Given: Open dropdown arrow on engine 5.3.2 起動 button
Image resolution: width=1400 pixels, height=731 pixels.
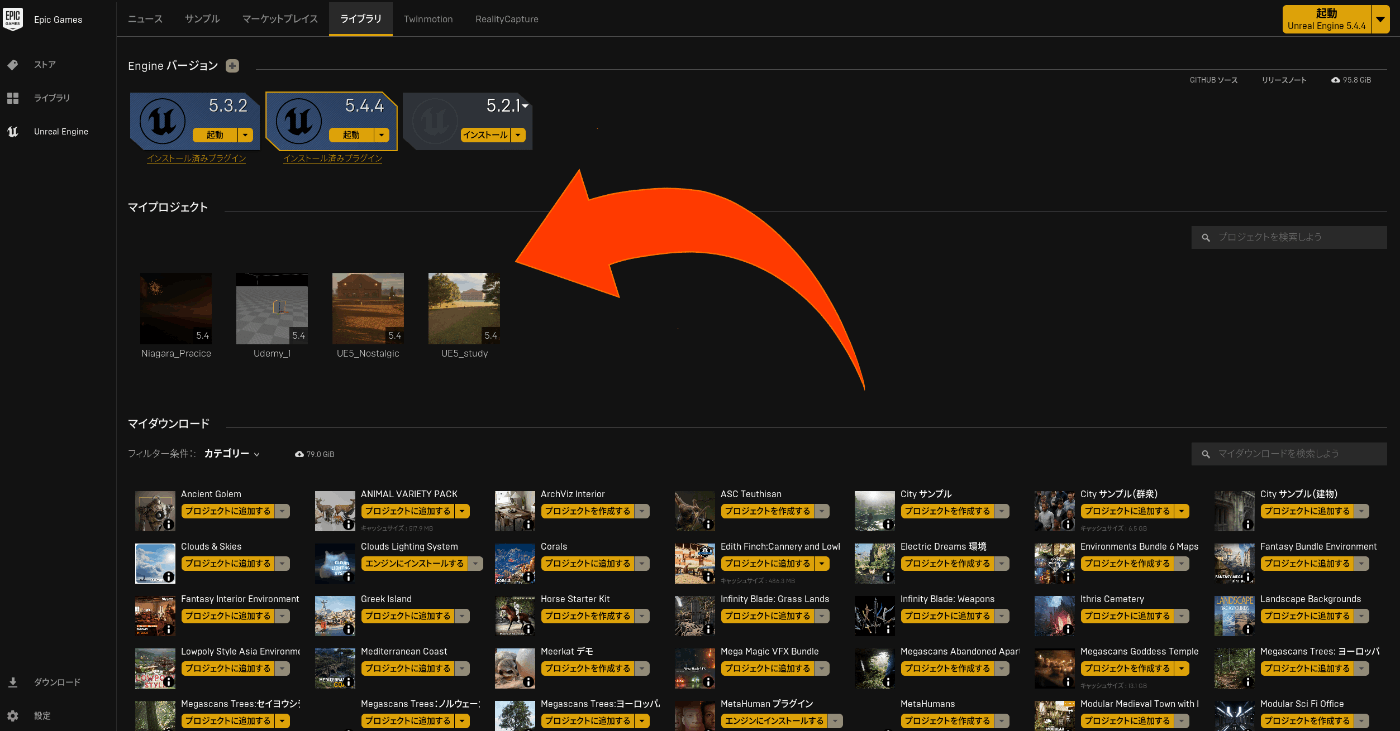Looking at the screenshot, I should 246,135.
